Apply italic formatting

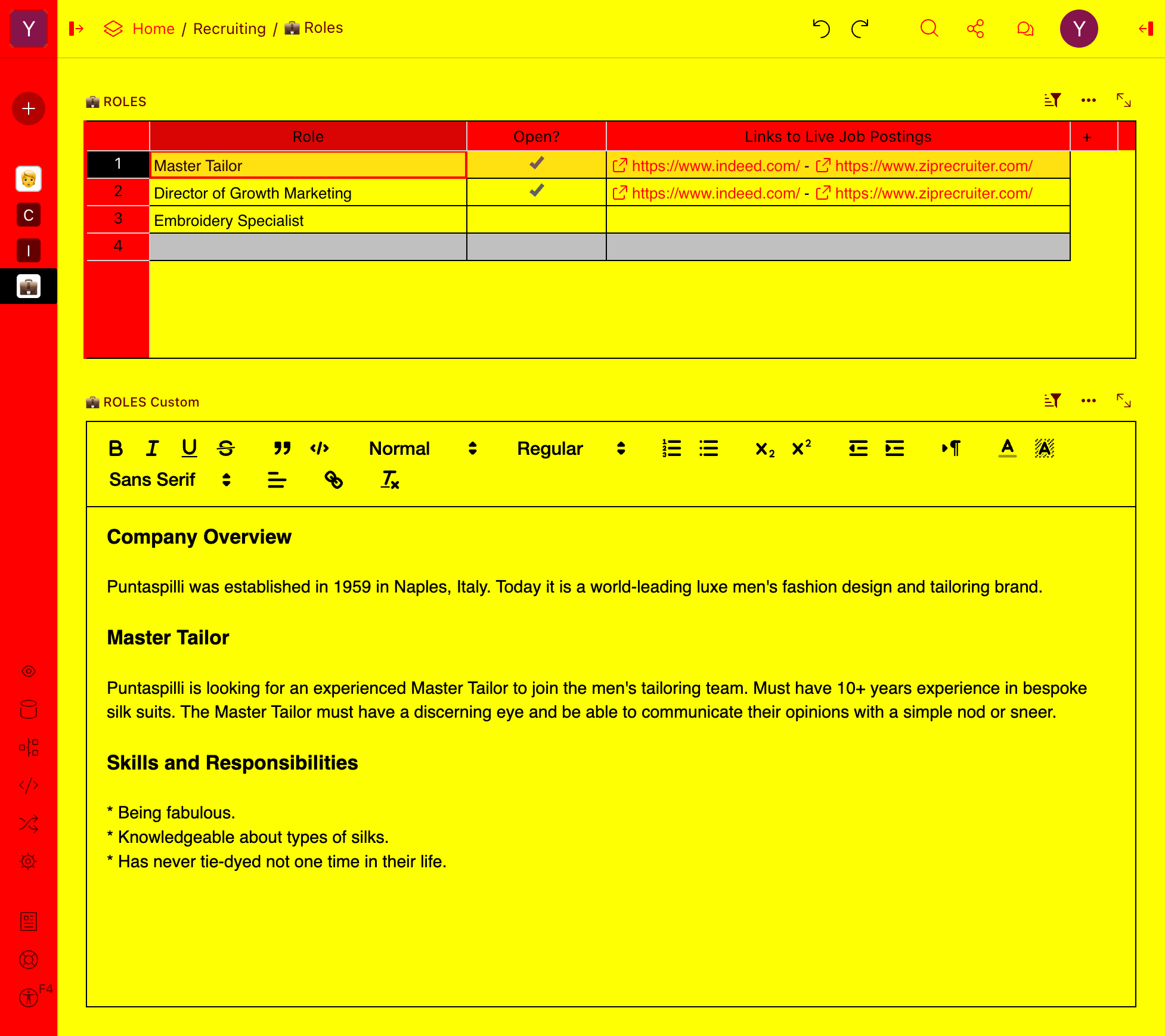pyautogui.click(x=153, y=448)
